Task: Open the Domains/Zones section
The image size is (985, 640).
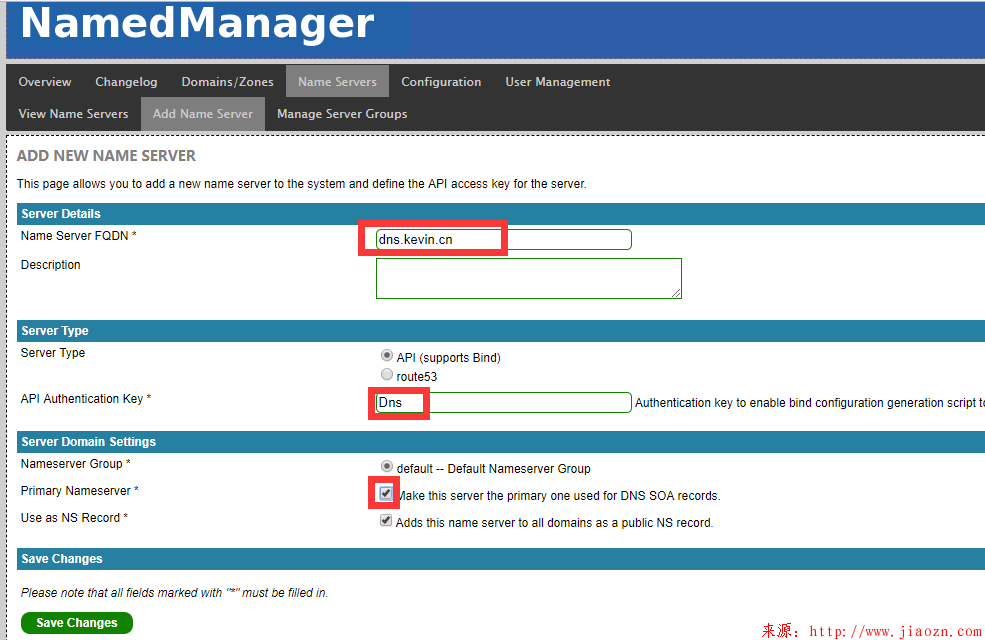Action: [x=227, y=82]
